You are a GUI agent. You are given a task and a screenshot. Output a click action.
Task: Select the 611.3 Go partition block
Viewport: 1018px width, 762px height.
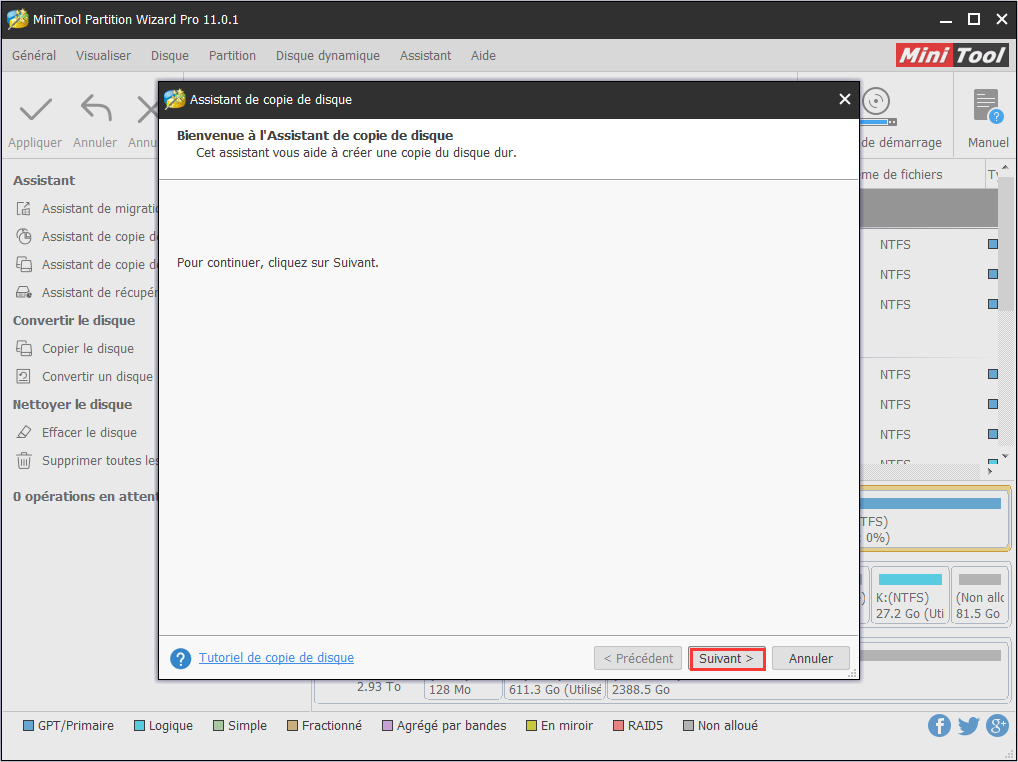pyautogui.click(x=554, y=689)
